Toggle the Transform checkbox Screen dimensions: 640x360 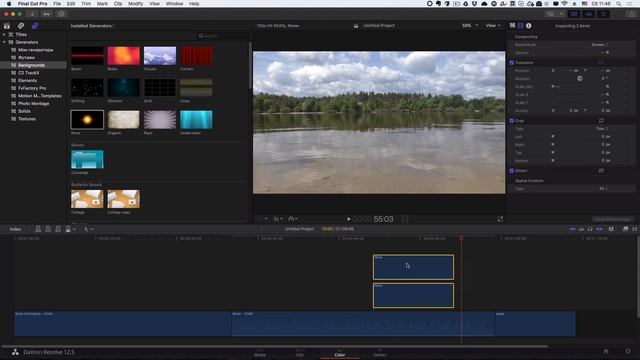[x=512, y=63]
